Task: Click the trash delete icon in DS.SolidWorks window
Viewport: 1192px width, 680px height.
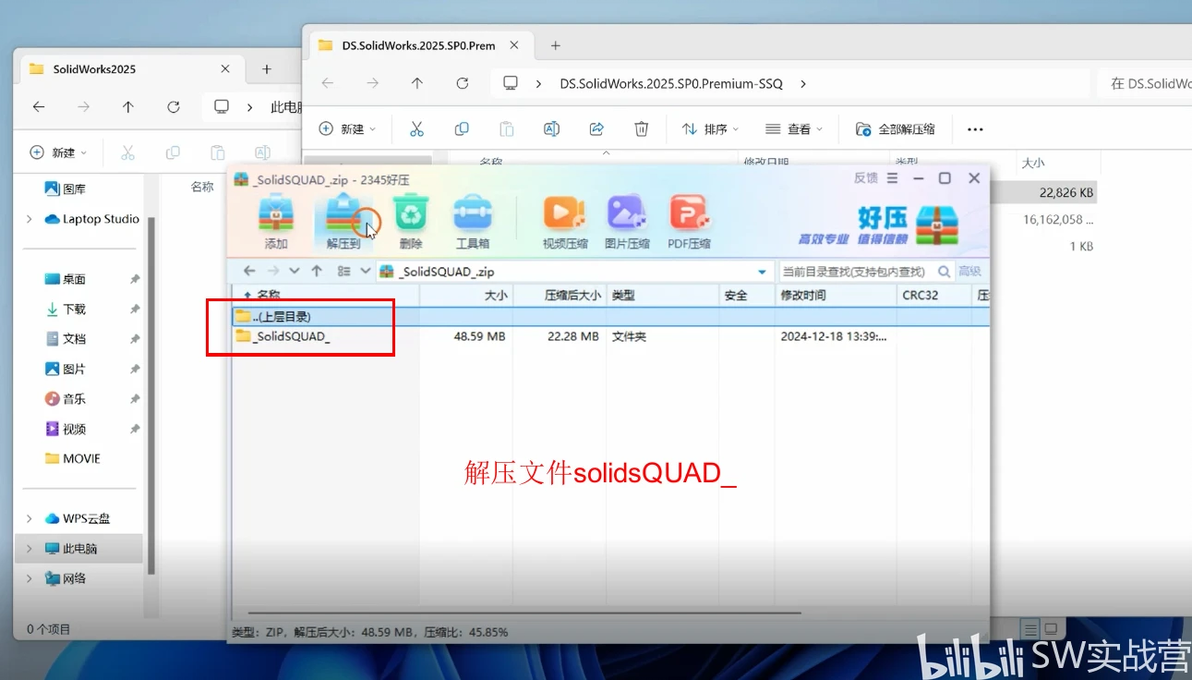Action: click(642, 129)
